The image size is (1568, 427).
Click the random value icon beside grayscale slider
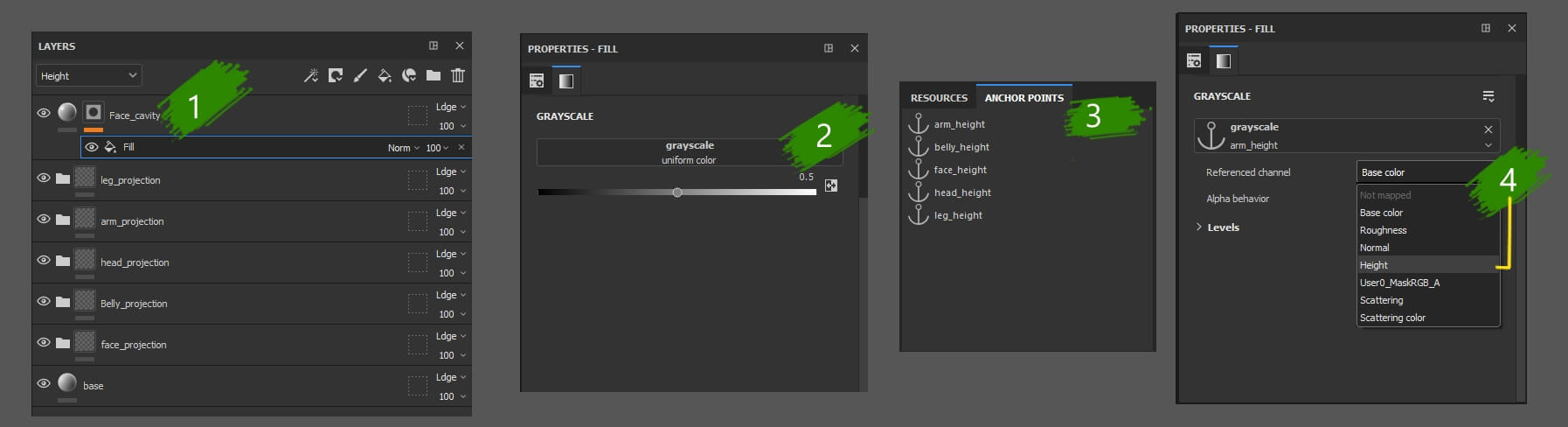click(x=831, y=185)
